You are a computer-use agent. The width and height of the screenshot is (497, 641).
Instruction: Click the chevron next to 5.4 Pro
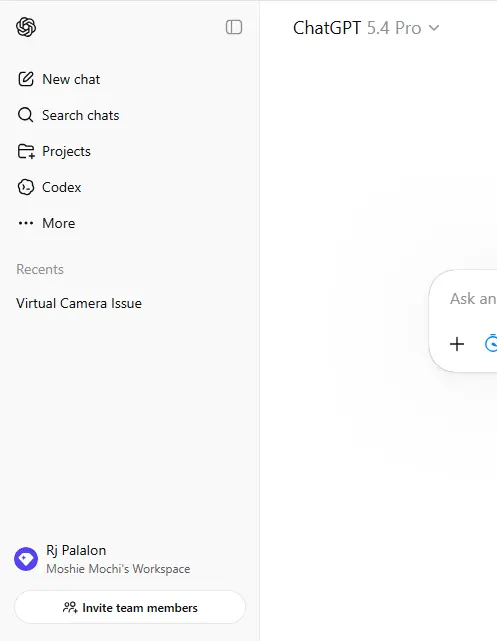[434, 28]
